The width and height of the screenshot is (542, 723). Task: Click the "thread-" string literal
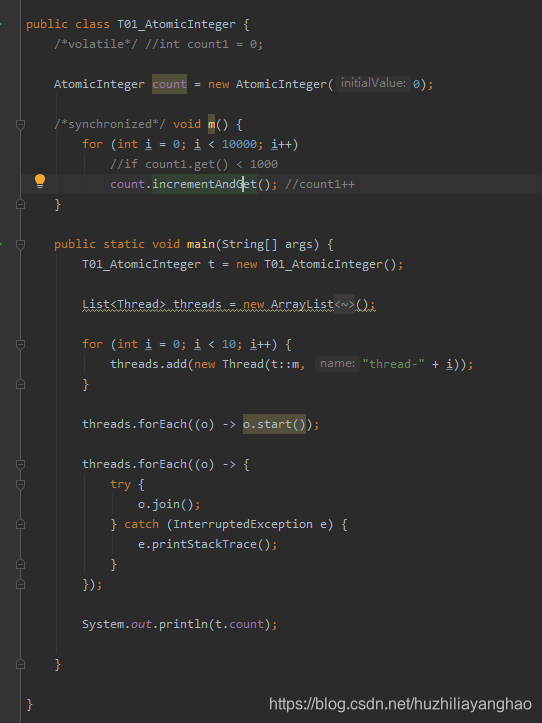393,364
